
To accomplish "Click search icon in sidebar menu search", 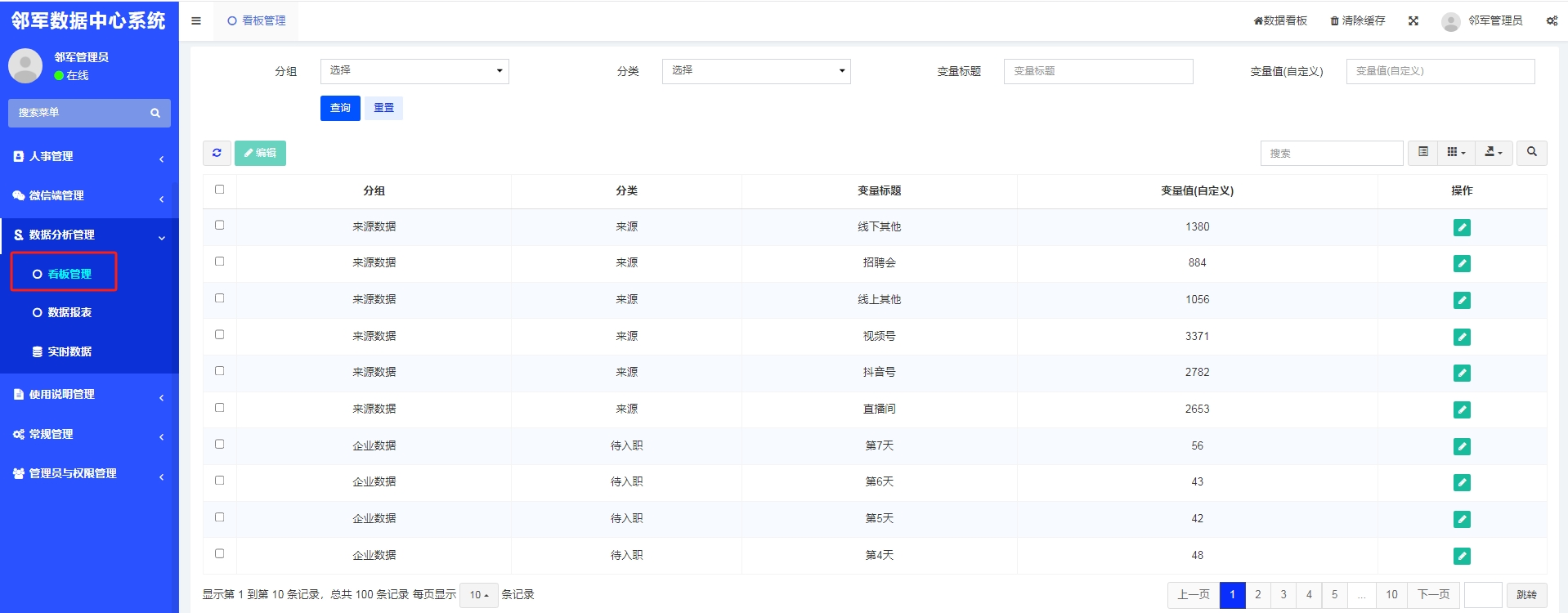I will coord(155,113).
